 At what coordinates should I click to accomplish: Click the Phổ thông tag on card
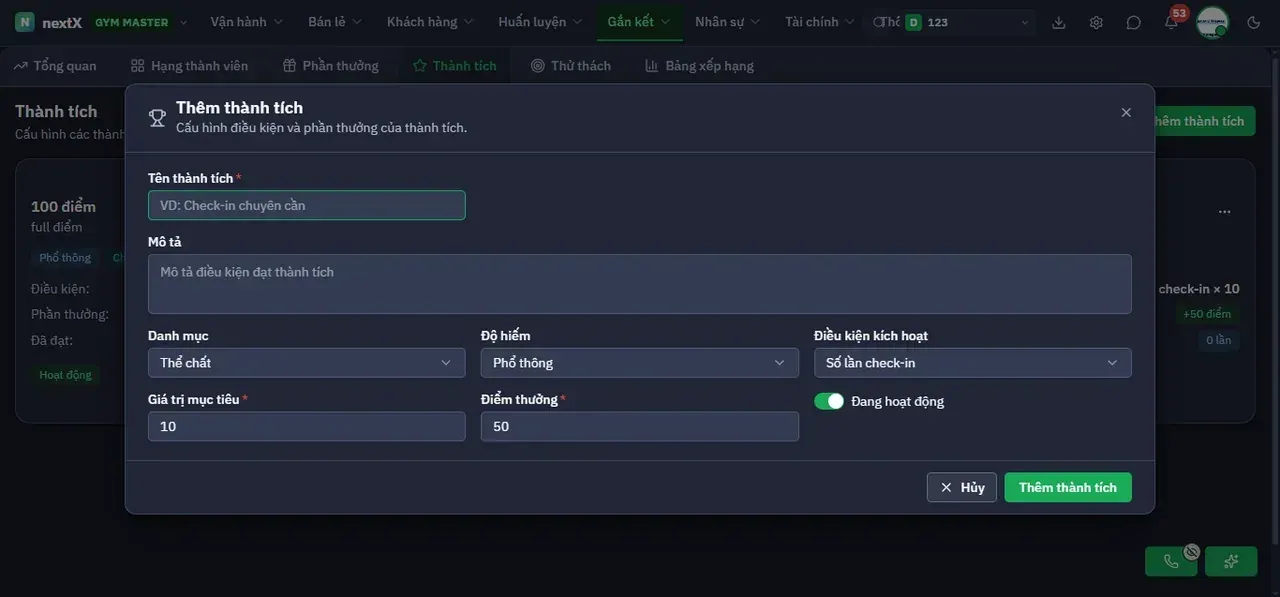[65, 258]
